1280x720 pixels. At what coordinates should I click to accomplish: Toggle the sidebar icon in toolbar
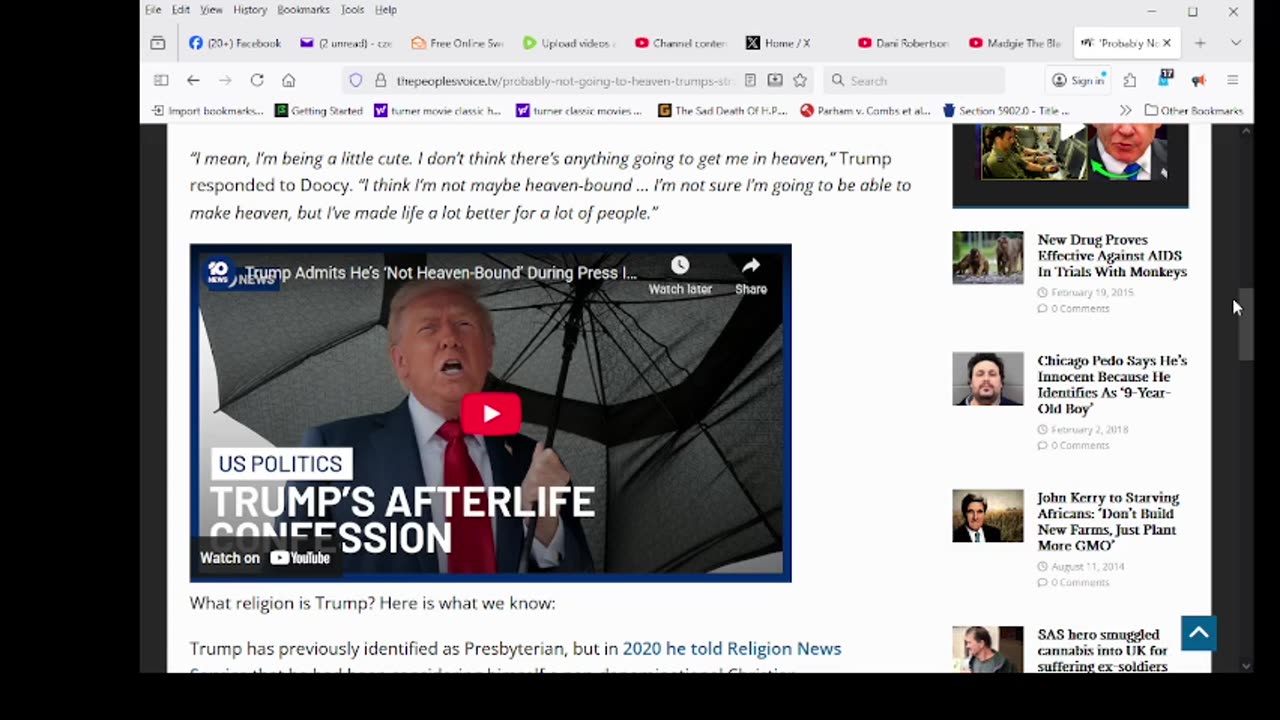(161, 80)
